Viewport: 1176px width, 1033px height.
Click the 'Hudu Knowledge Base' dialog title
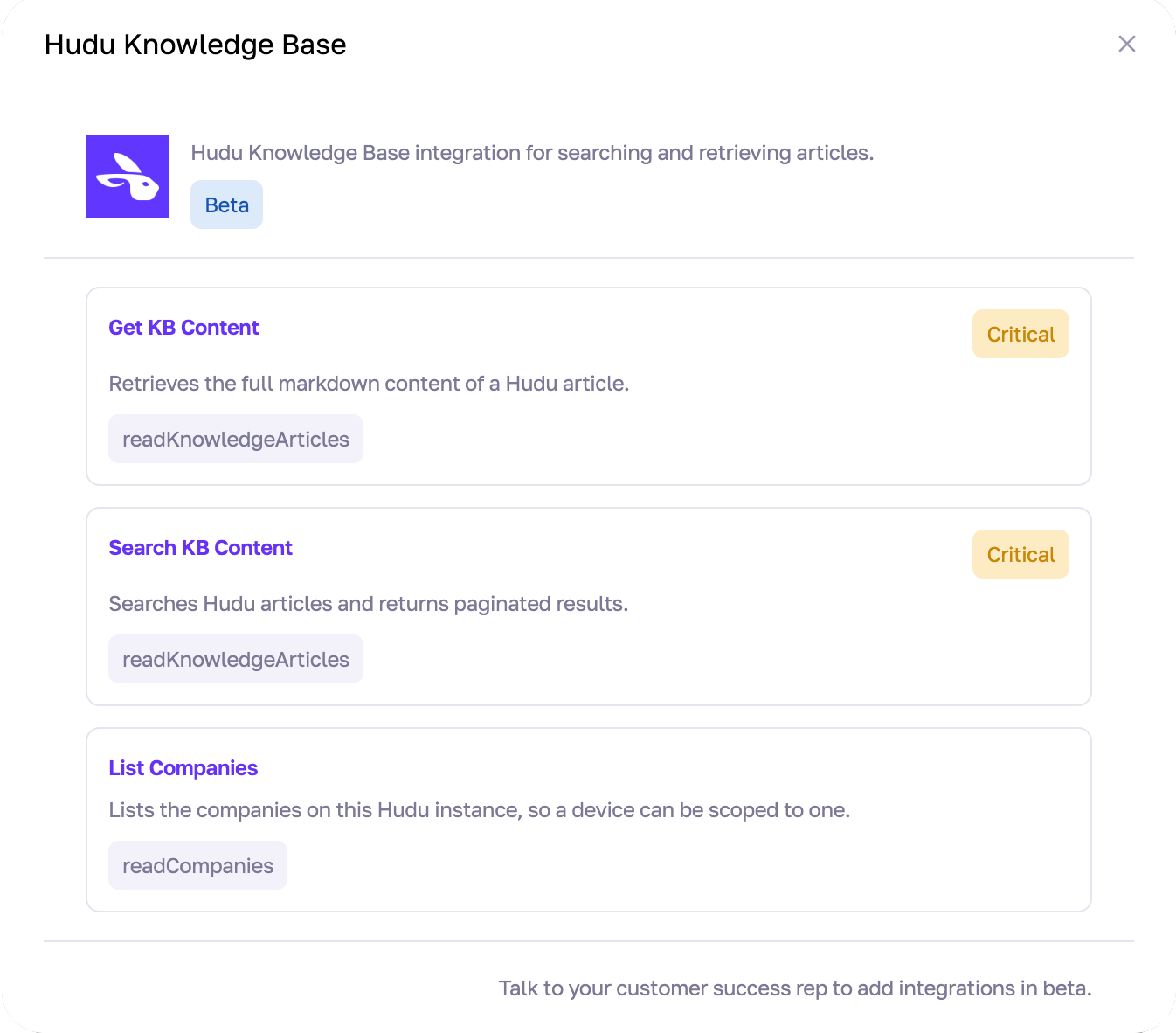[x=195, y=45]
